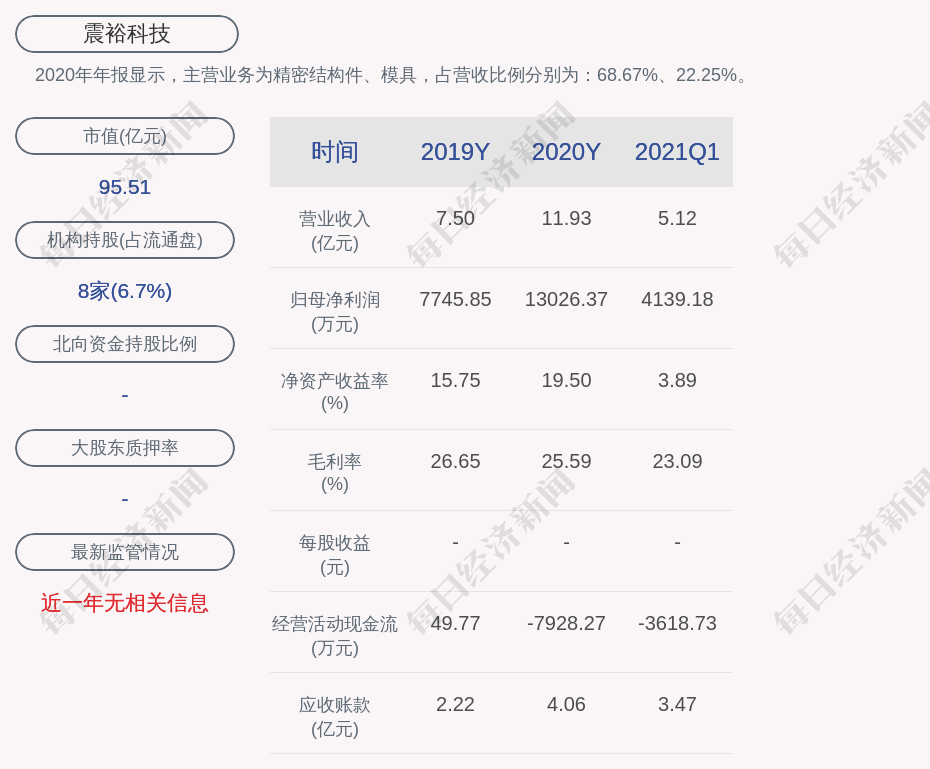930x769 pixels.
Task: Select the 机构持股(占流通盘) pill
Action: [125, 240]
